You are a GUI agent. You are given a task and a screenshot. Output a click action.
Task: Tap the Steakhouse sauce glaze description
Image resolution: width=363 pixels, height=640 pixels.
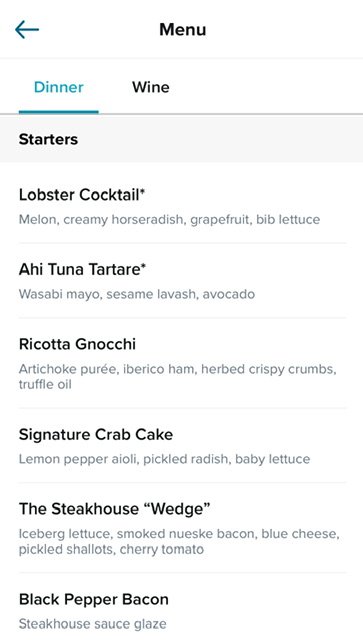click(x=93, y=624)
